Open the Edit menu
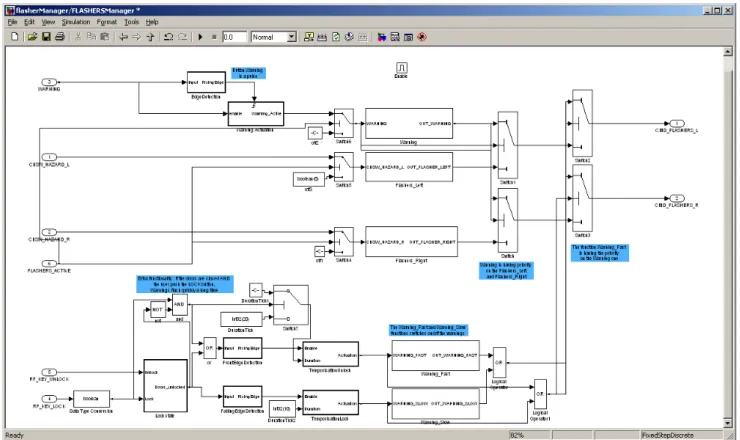 29,22
